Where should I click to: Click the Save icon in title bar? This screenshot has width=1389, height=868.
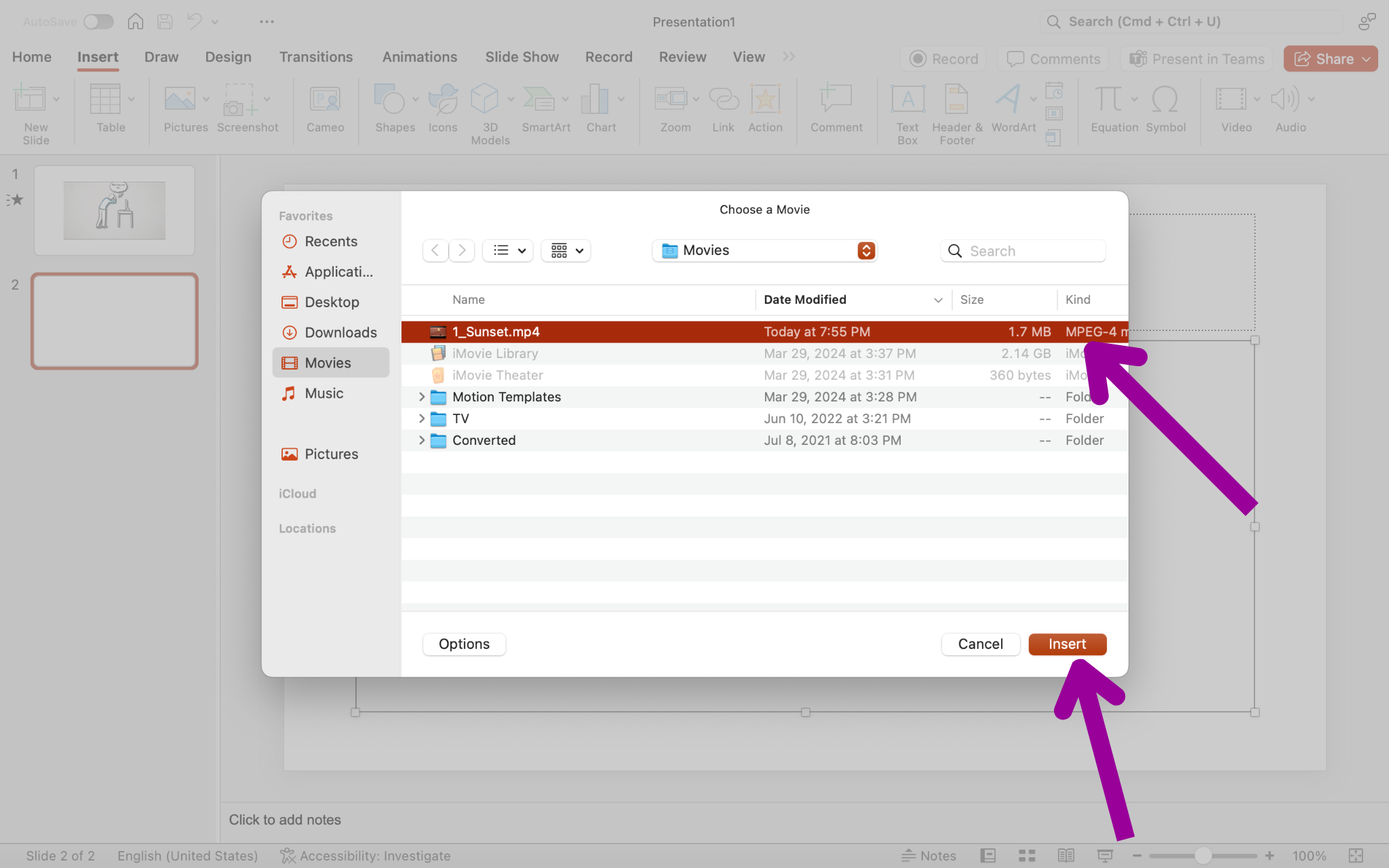point(165,22)
